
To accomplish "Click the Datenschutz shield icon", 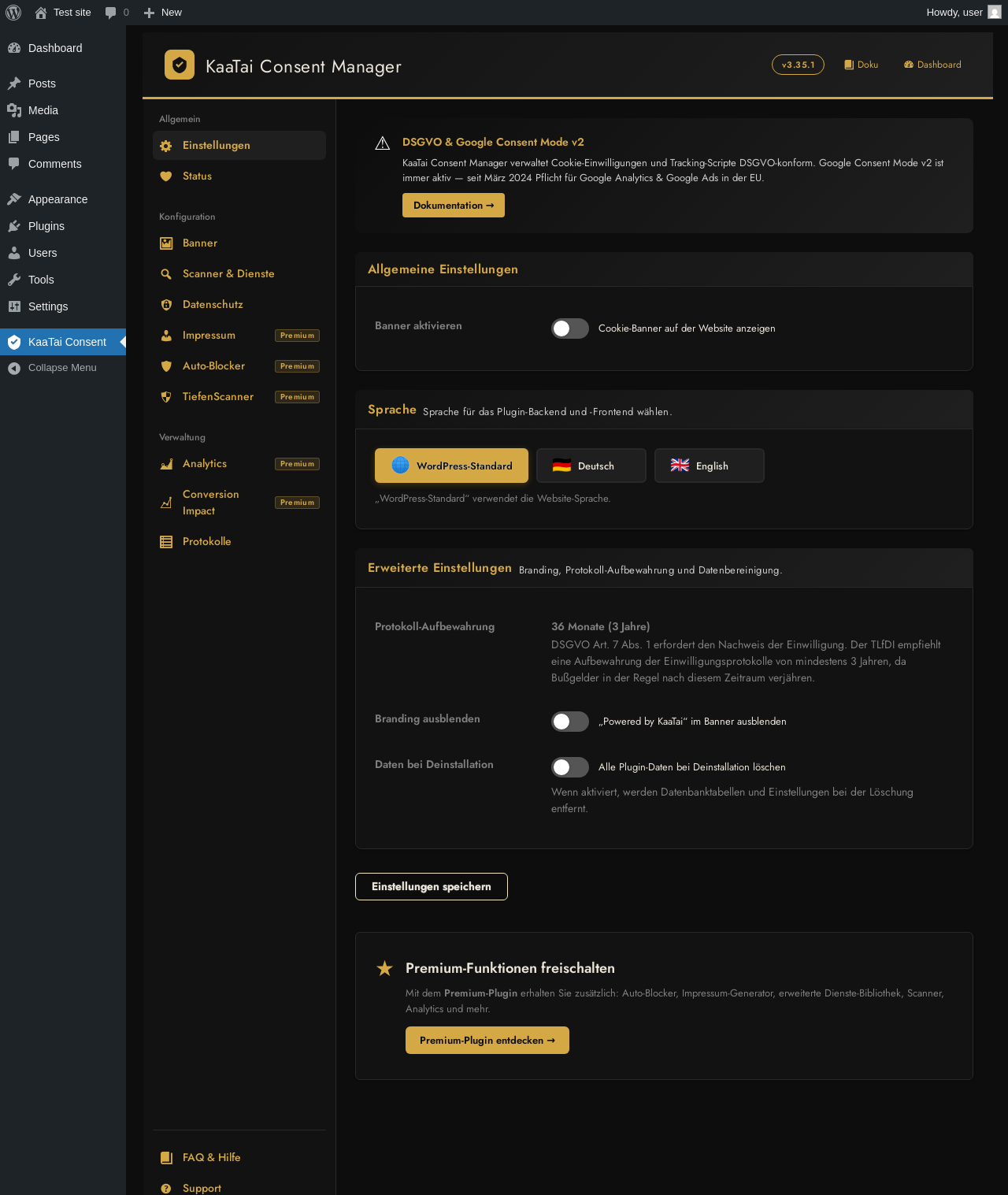I will click(166, 305).
